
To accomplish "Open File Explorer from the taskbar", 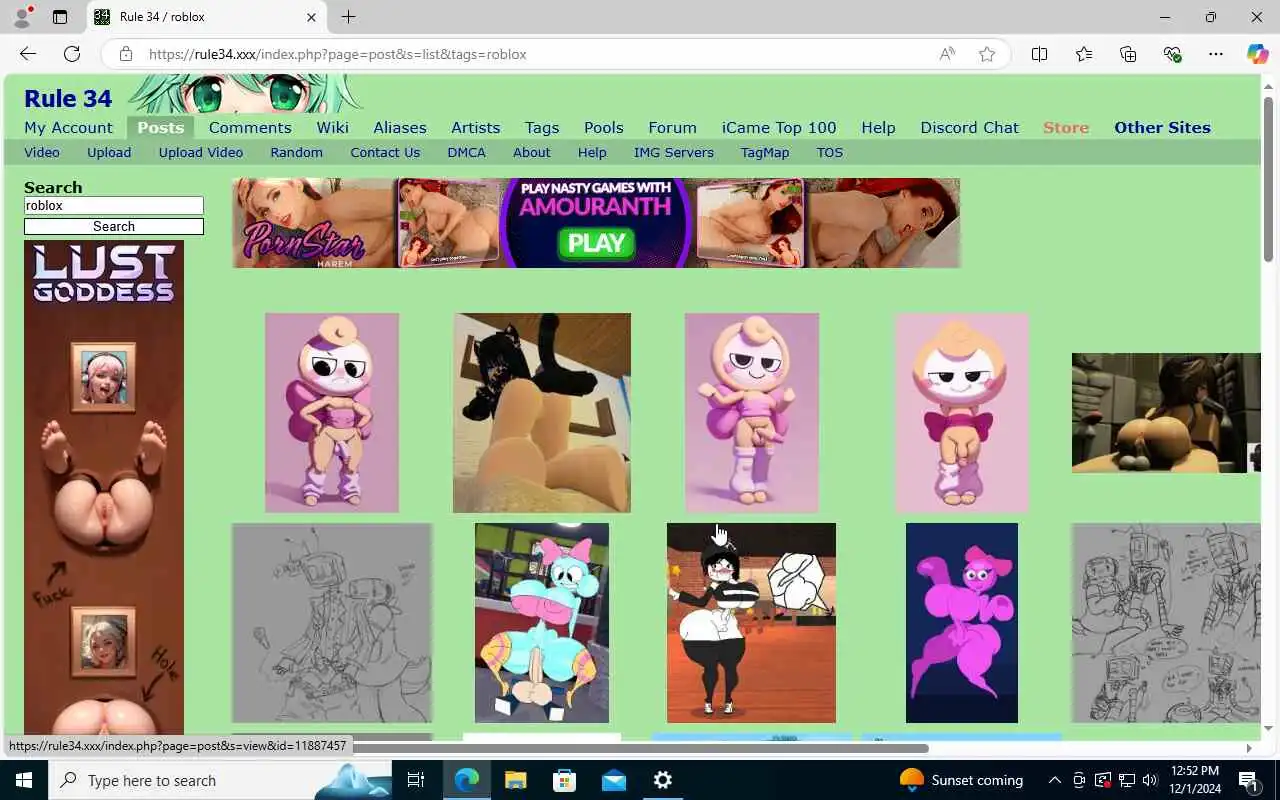I will [515, 780].
